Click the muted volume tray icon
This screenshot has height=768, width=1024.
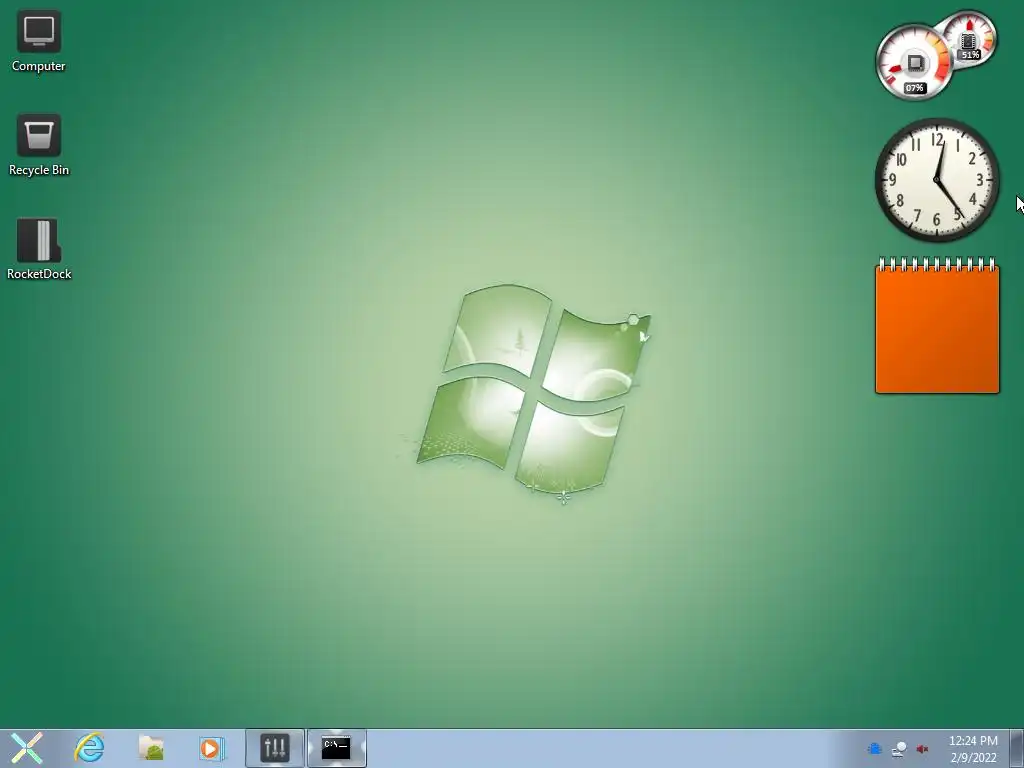[x=922, y=749]
